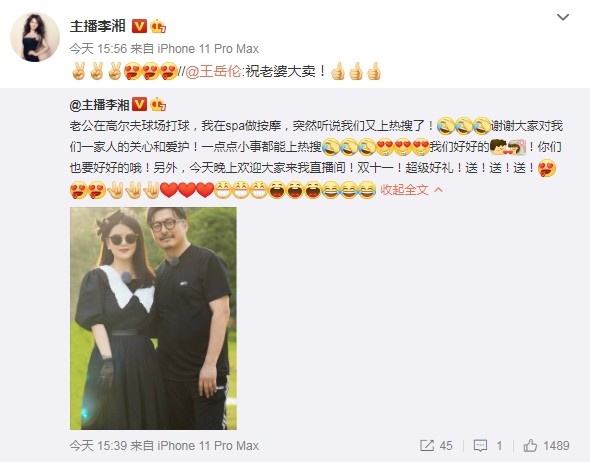Open the couple photo thumbnail
Viewport: 590px width, 462px height.
(x=153, y=318)
